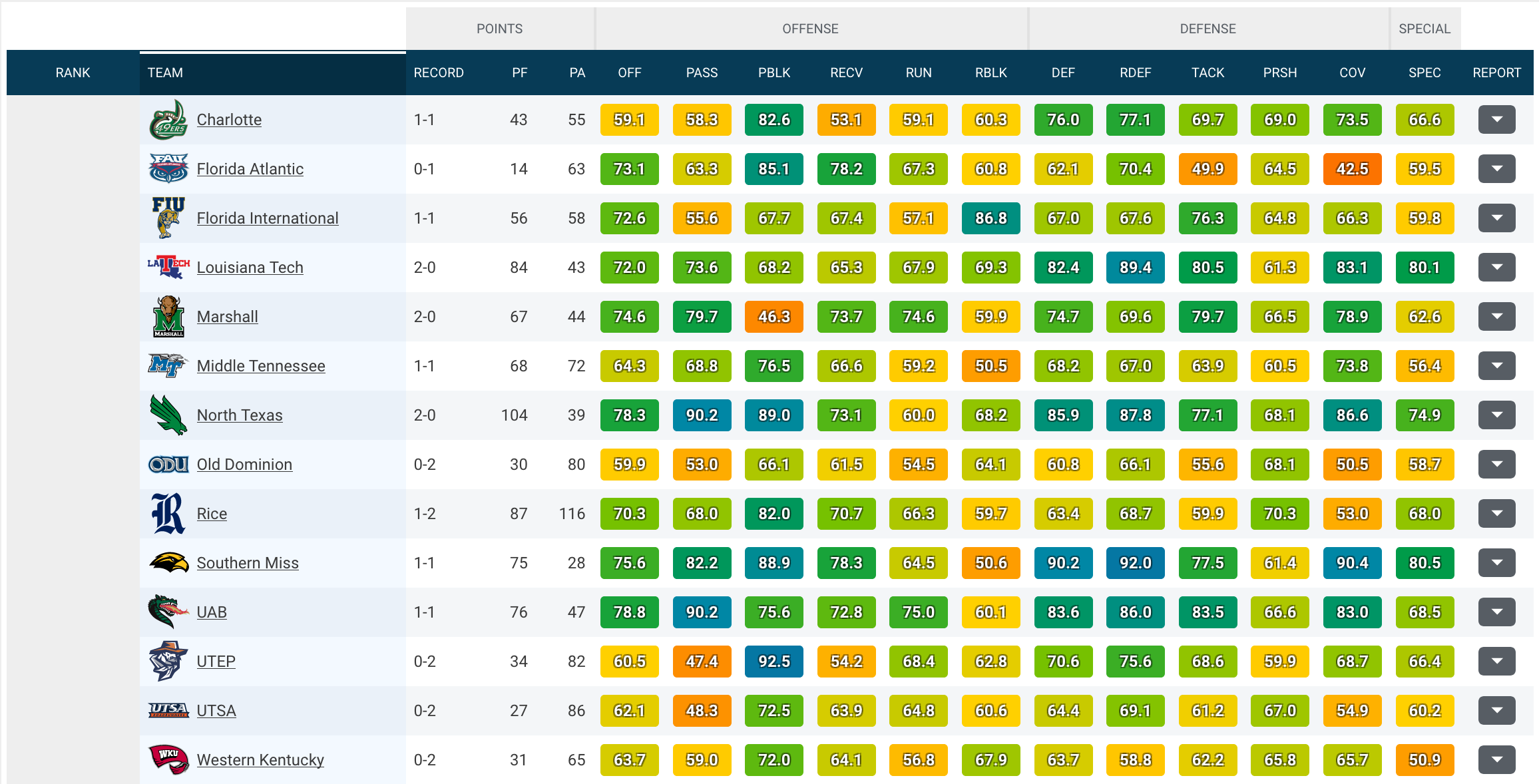1539x784 pixels.
Task: Expand the report dropdown for Florida Atlantic
Action: coord(1496,169)
